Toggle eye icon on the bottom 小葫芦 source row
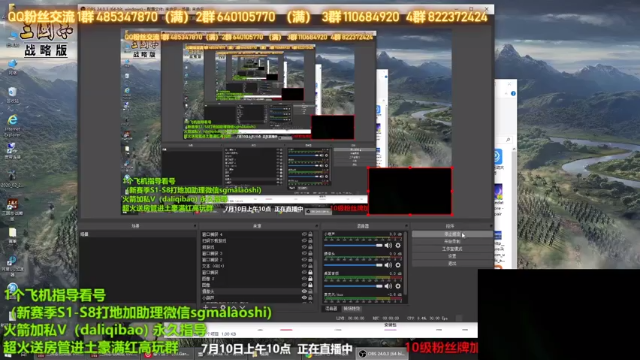The width and height of the screenshot is (640, 360). pos(304,298)
